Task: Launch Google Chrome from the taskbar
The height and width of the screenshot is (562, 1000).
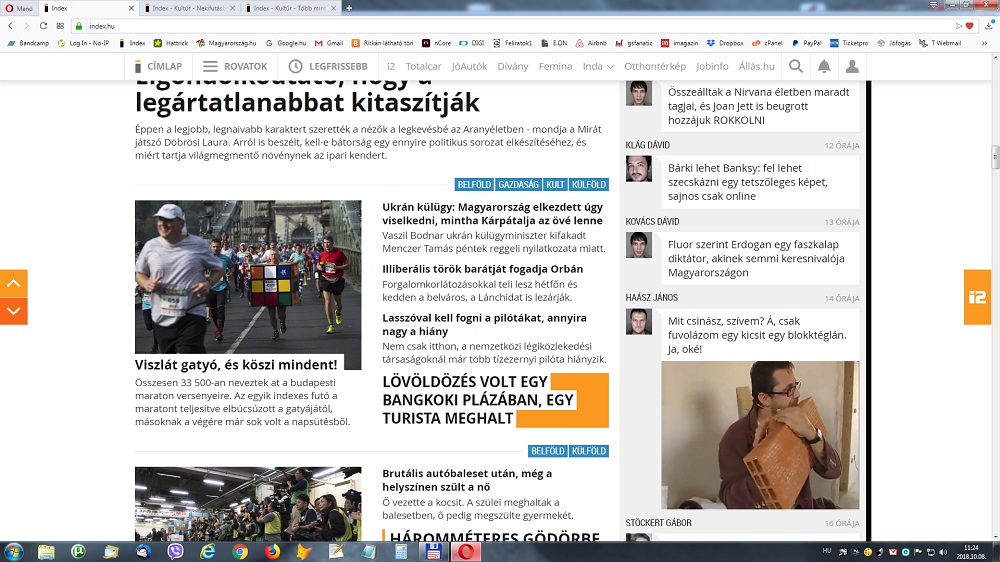Action: pos(240,552)
